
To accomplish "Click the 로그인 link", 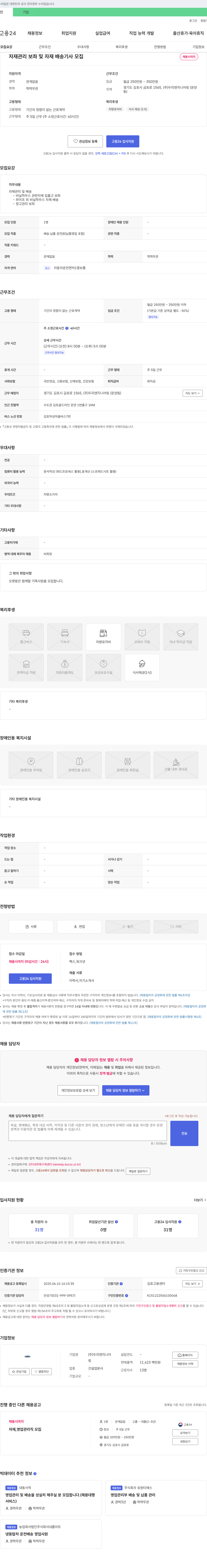I will coord(193,21).
